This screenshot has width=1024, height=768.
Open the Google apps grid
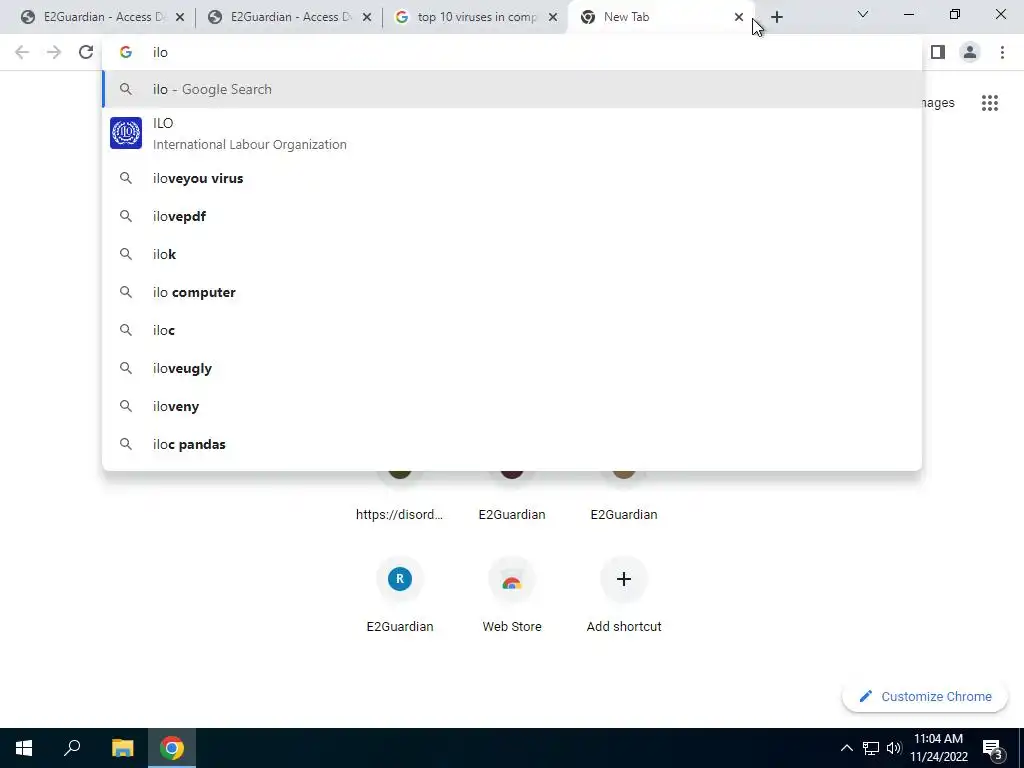point(990,103)
